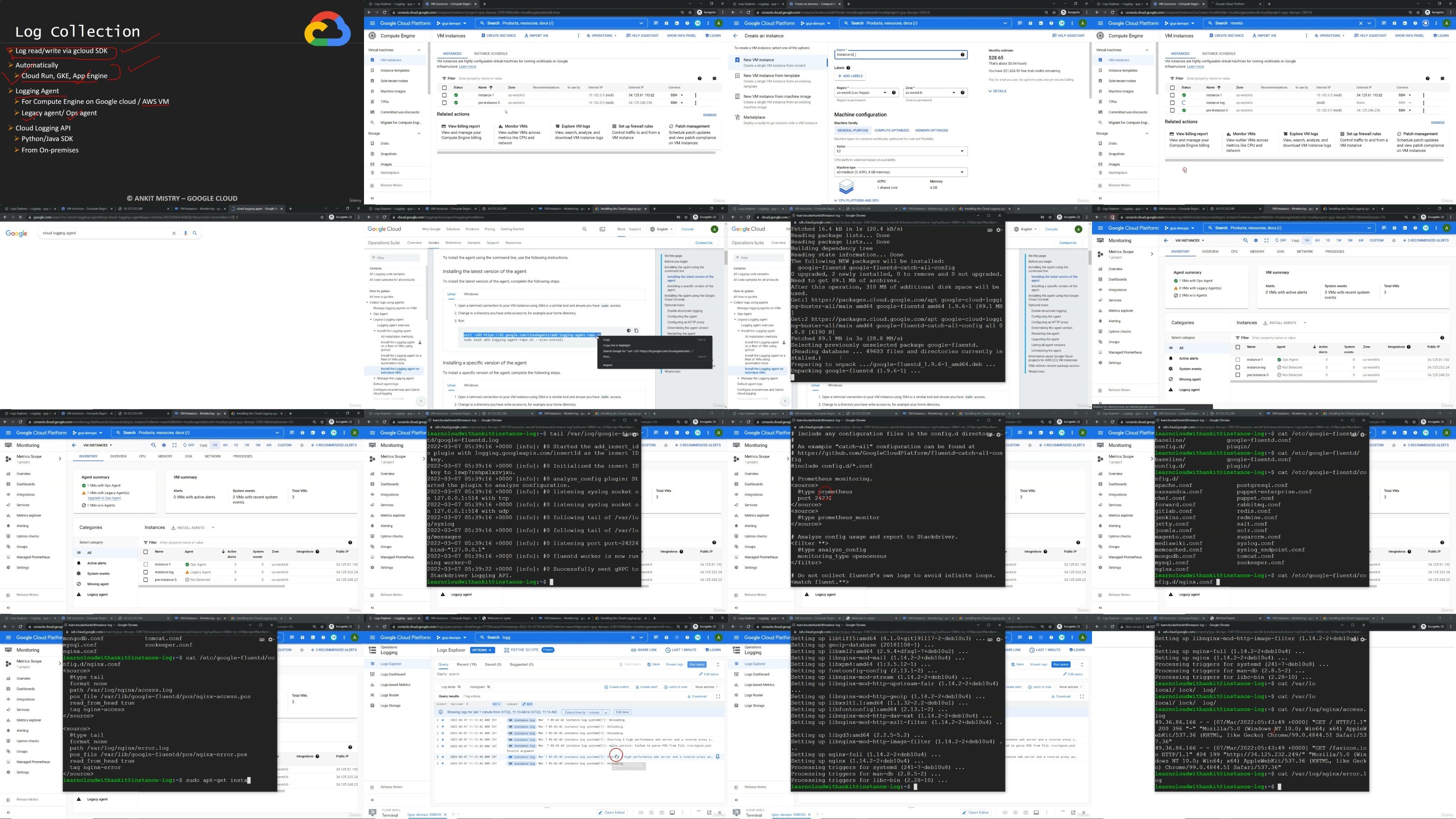Toggle the Histogram panel visibility
This screenshot has height=819, width=1456.
click(480, 688)
